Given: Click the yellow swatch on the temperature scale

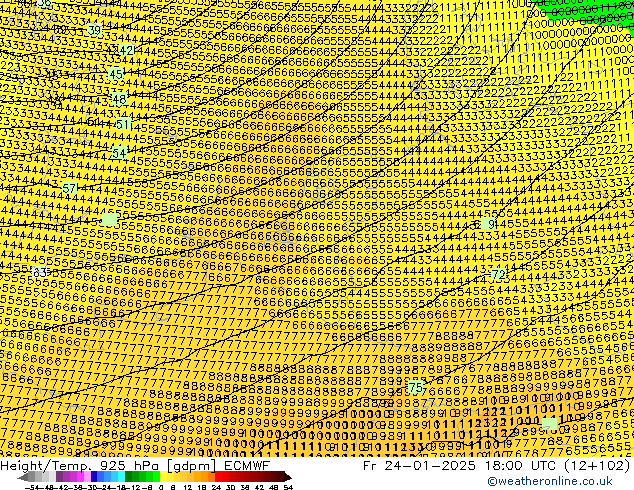Looking at the screenshot, I should click(x=163, y=477).
